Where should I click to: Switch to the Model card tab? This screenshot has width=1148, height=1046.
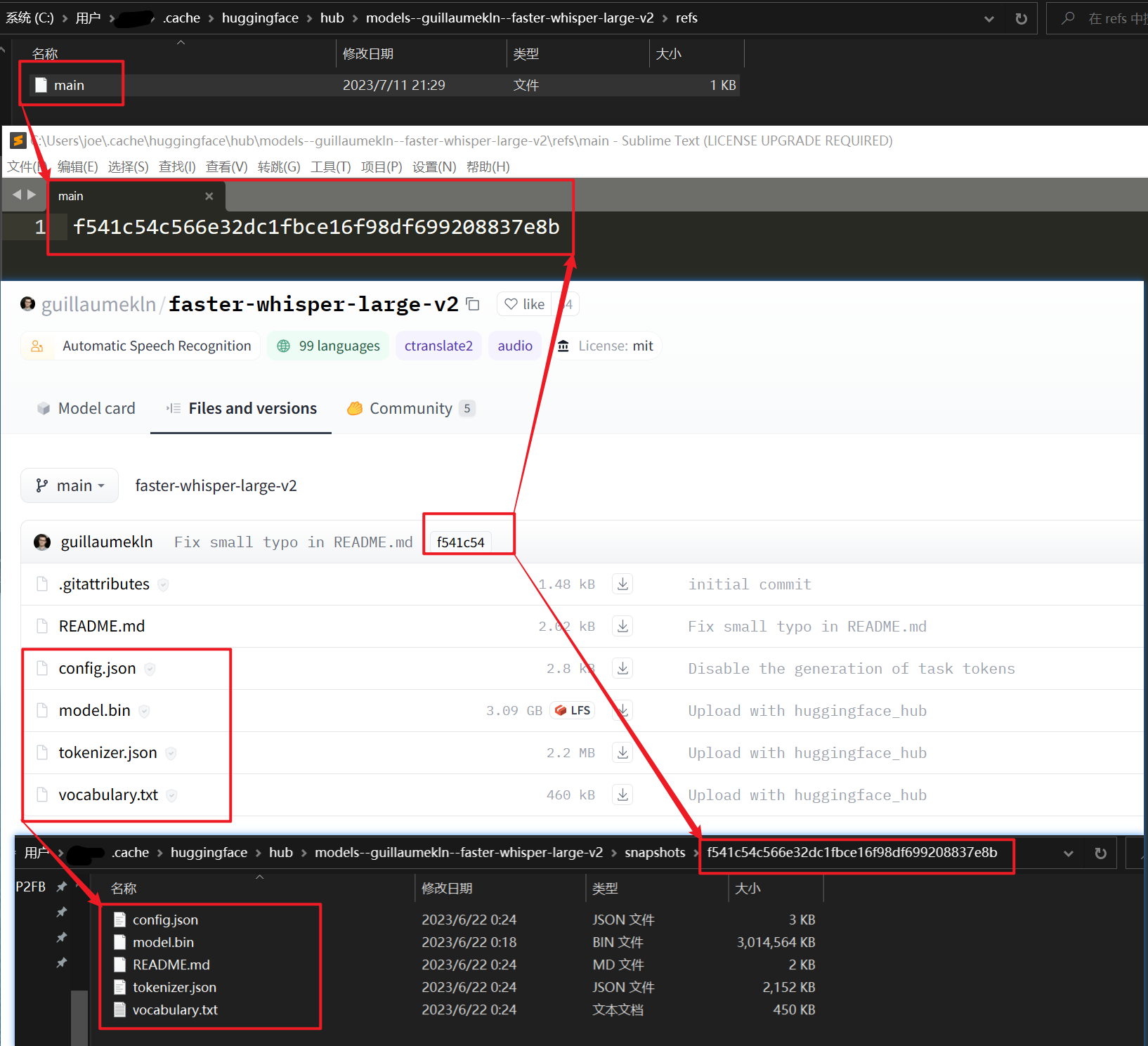pyautogui.click(x=96, y=408)
